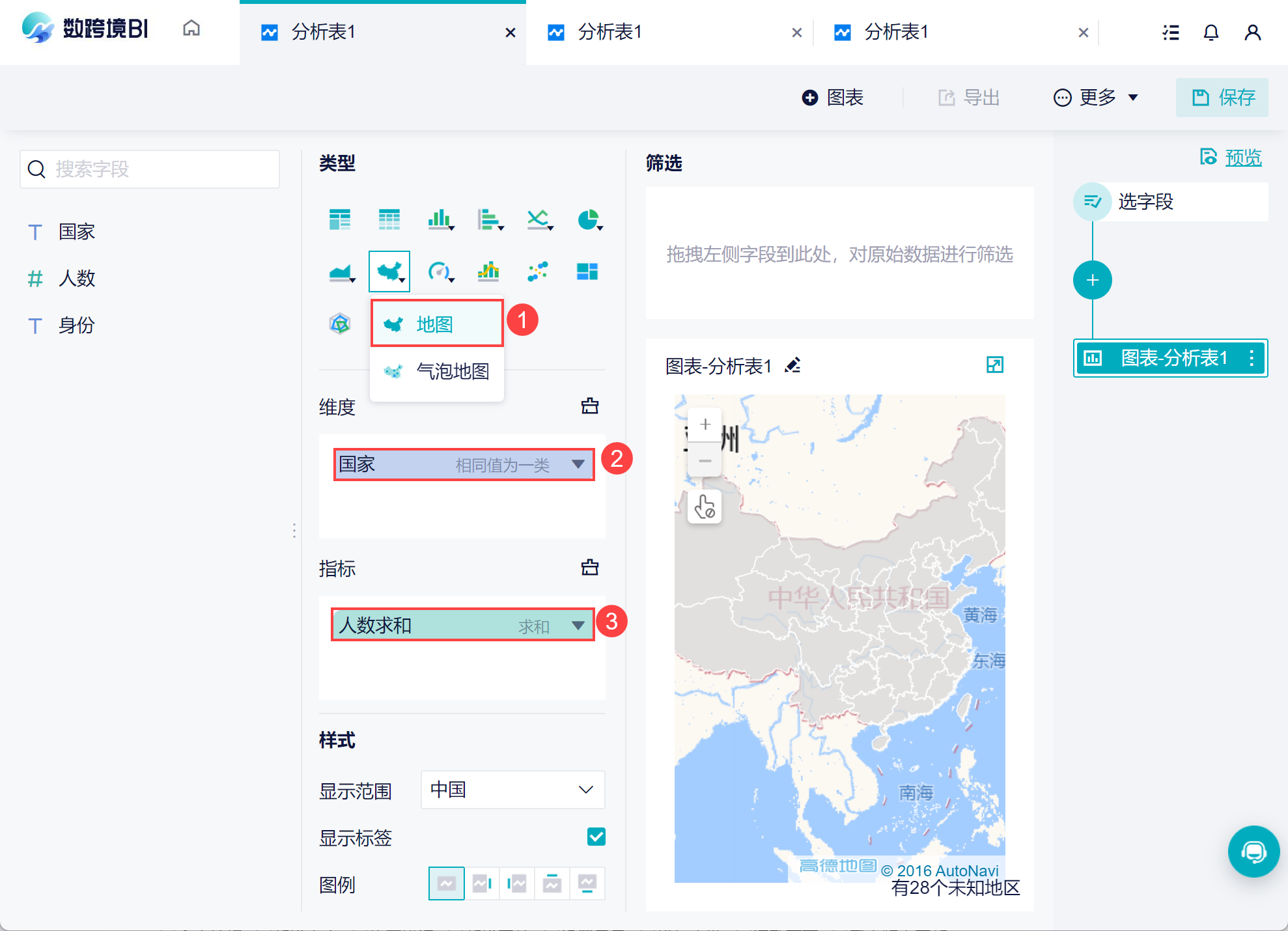Click the 搜索字段 search box

tap(150, 169)
